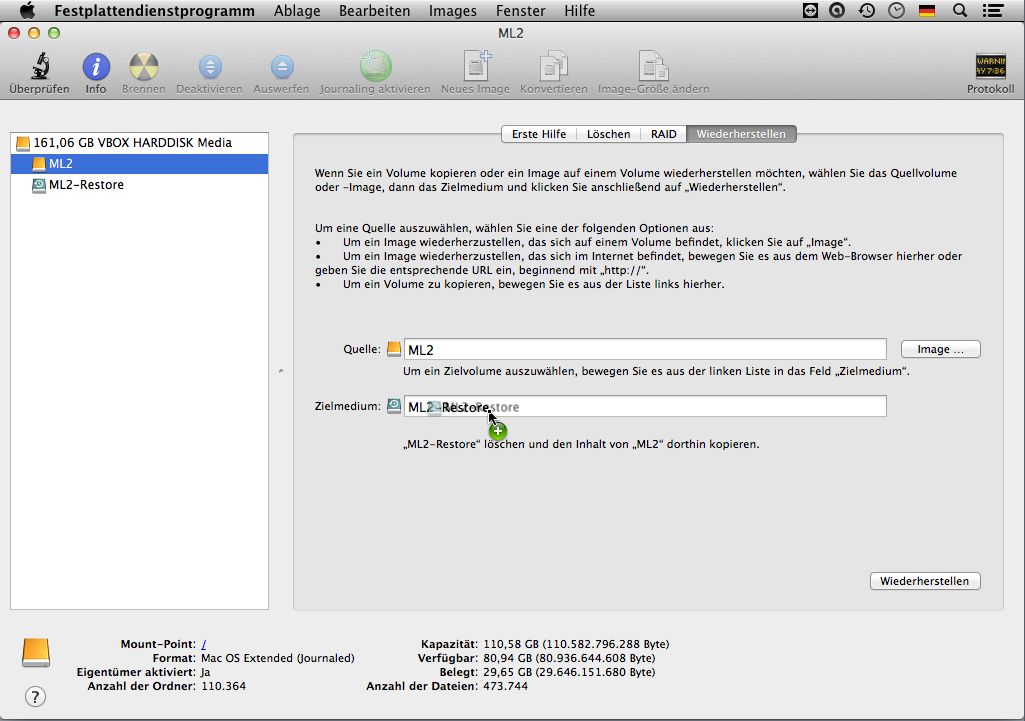Click Journaling aktivieren toolbar icon
Image resolution: width=1025 pixels, height=721 pixels.
point(375,66)
